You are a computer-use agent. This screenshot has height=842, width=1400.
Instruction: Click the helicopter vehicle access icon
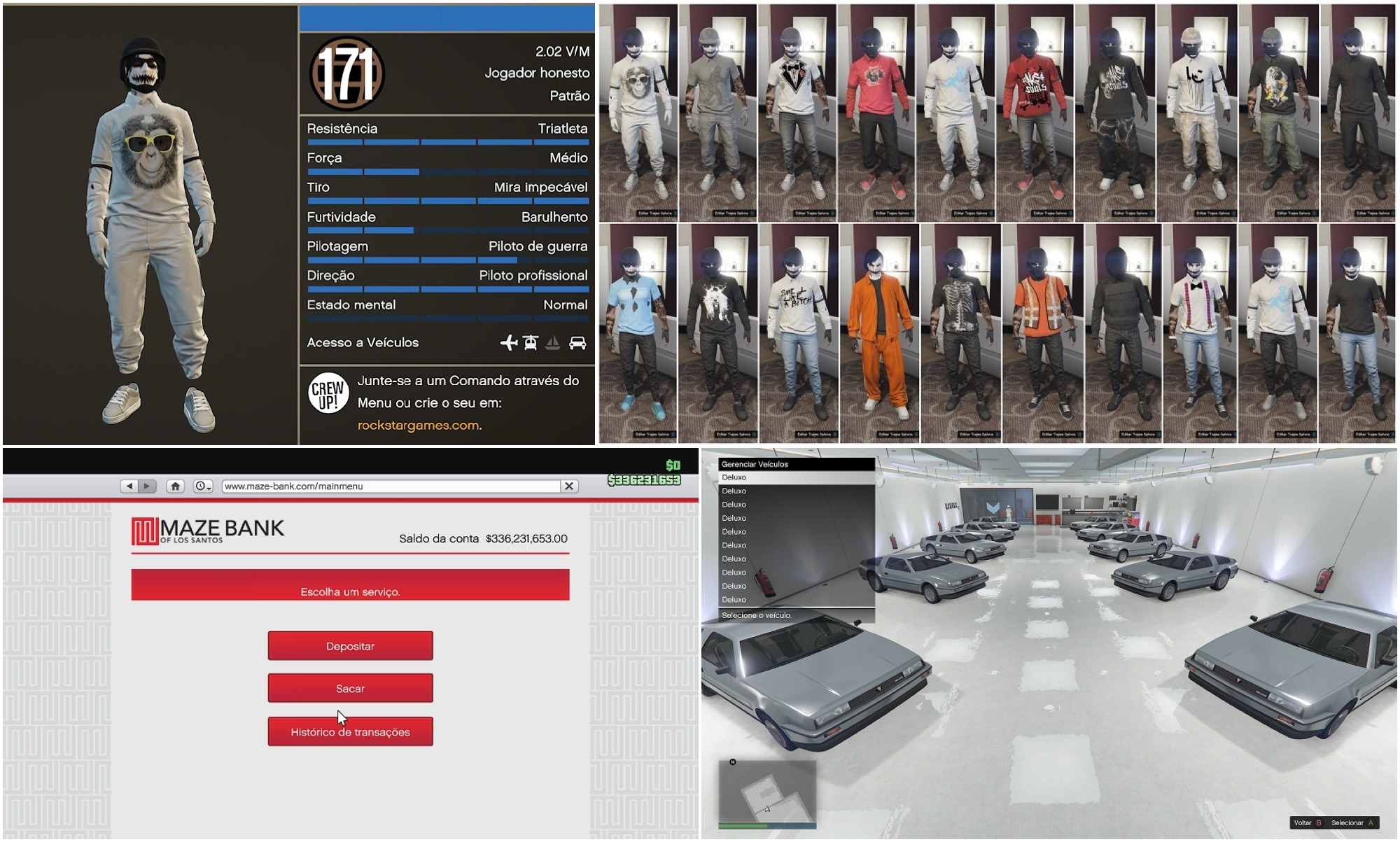pos(531,342)
